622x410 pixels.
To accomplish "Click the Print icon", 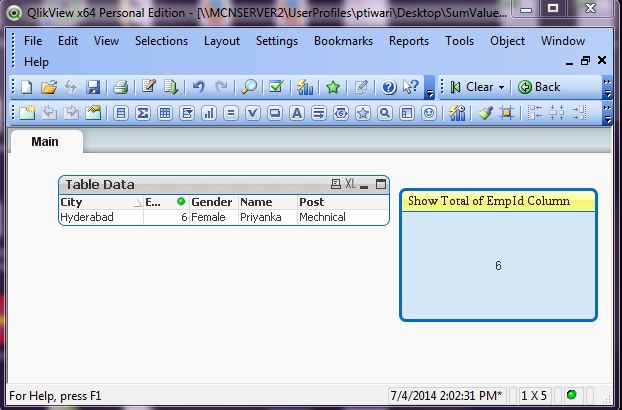I will [x=120, y=87].
